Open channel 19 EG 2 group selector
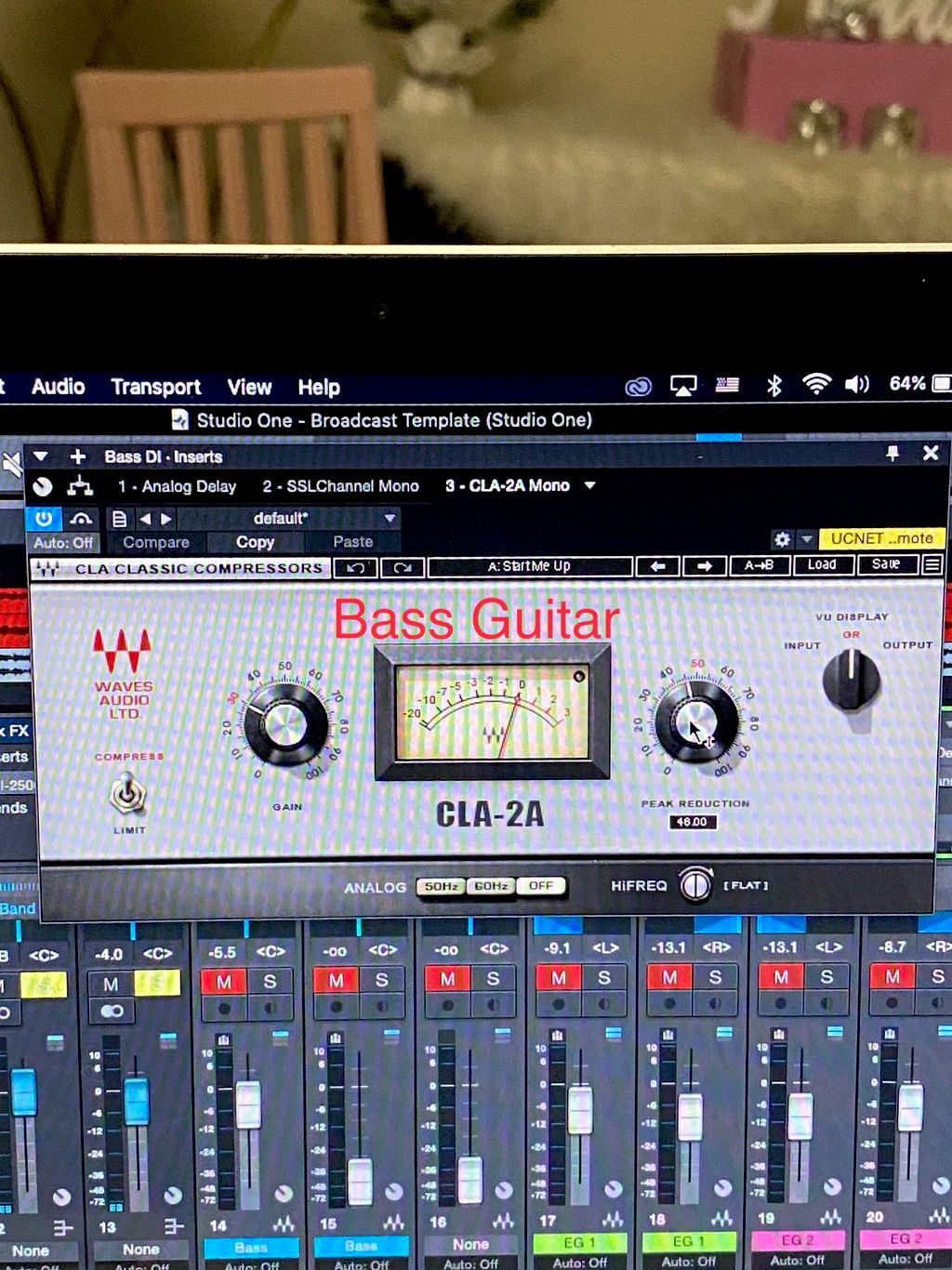The height and width of the screenshot is (1270, 952). [797, 1239]
